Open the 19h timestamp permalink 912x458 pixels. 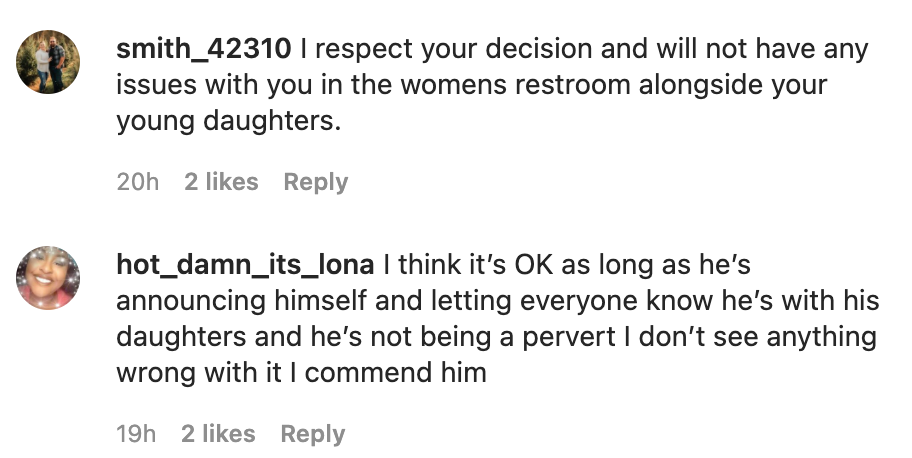tap(136, 434)
